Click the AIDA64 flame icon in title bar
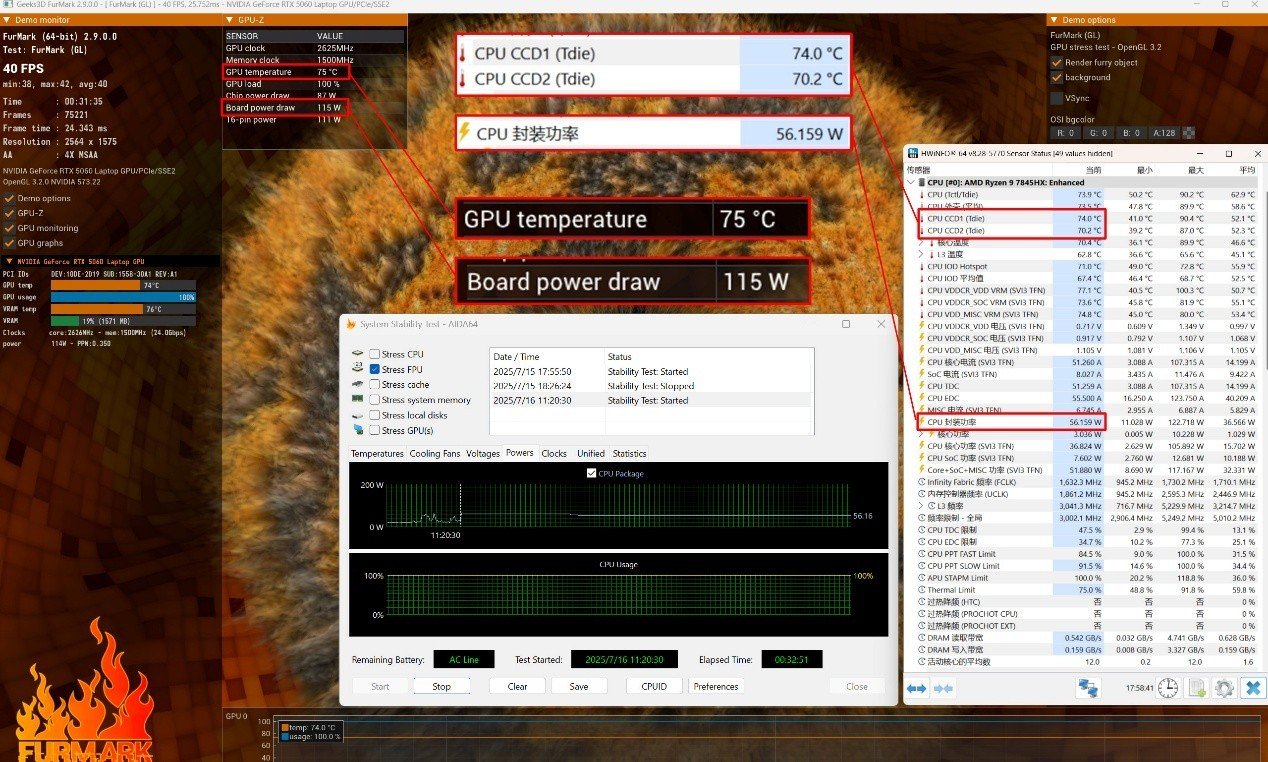 point(350,324)
